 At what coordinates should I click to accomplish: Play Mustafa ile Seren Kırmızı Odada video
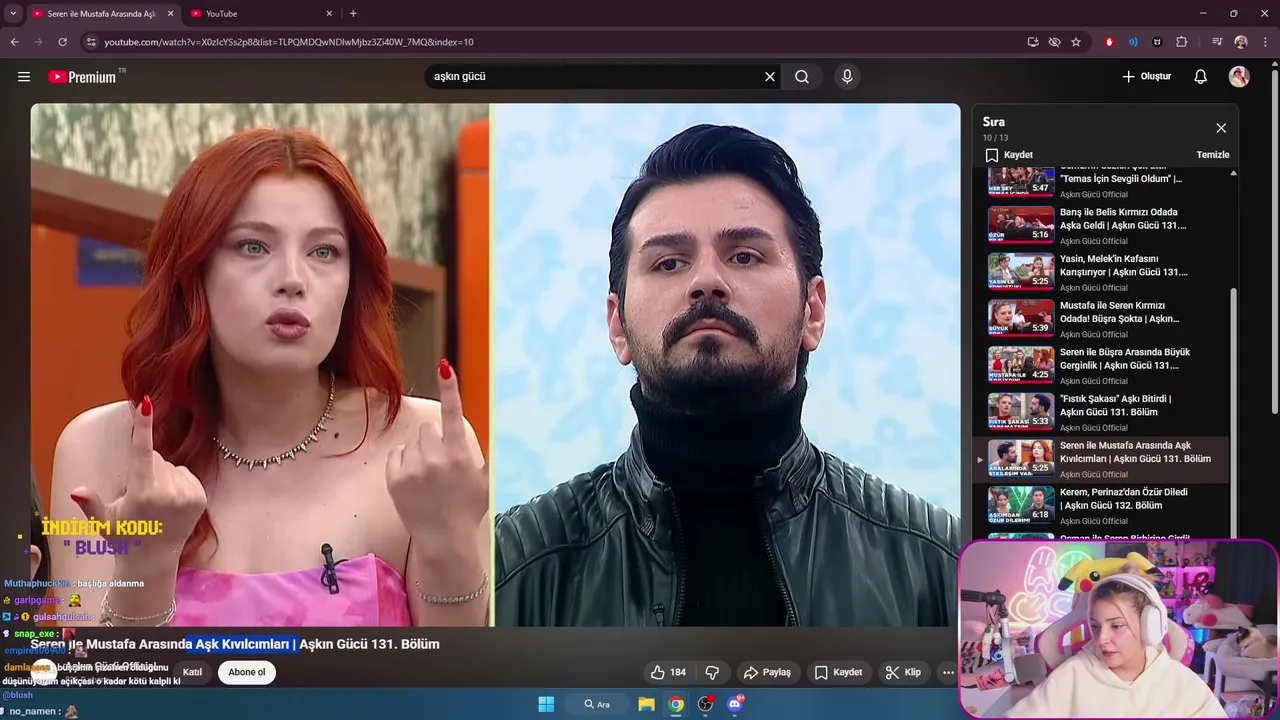click(x=1101, y=319)
